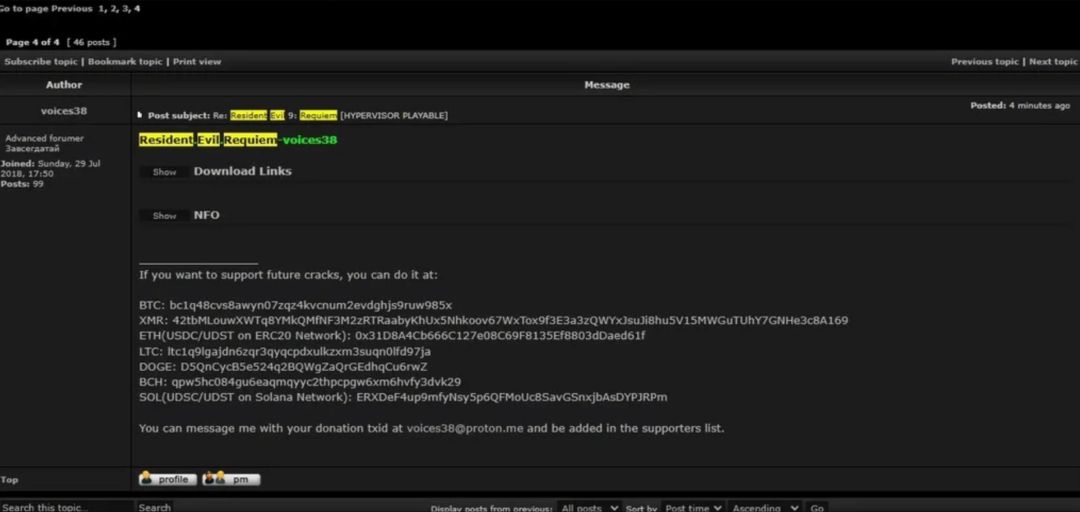Click the Resident Evil Requiem-voices38 title
1080x512 pixels.
(238, 140)
